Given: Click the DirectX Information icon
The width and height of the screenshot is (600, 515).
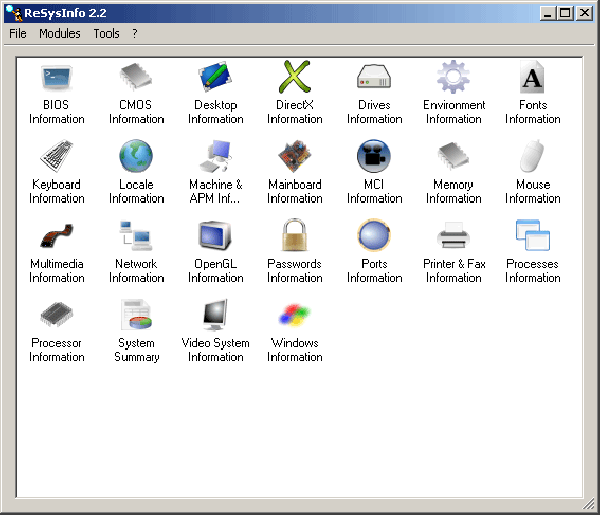Looking at the screenshot, I should [x=295, y=78].
